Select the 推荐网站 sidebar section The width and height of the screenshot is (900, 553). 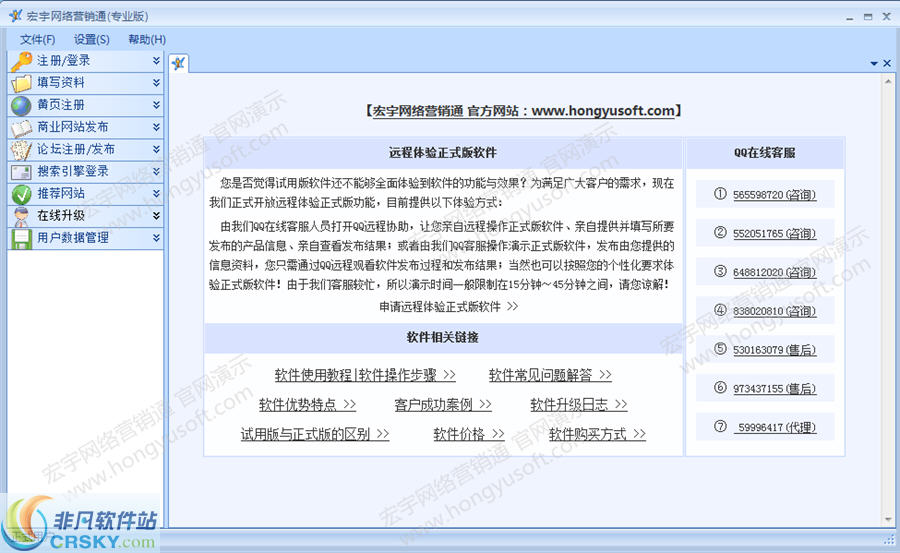(86, 194)
